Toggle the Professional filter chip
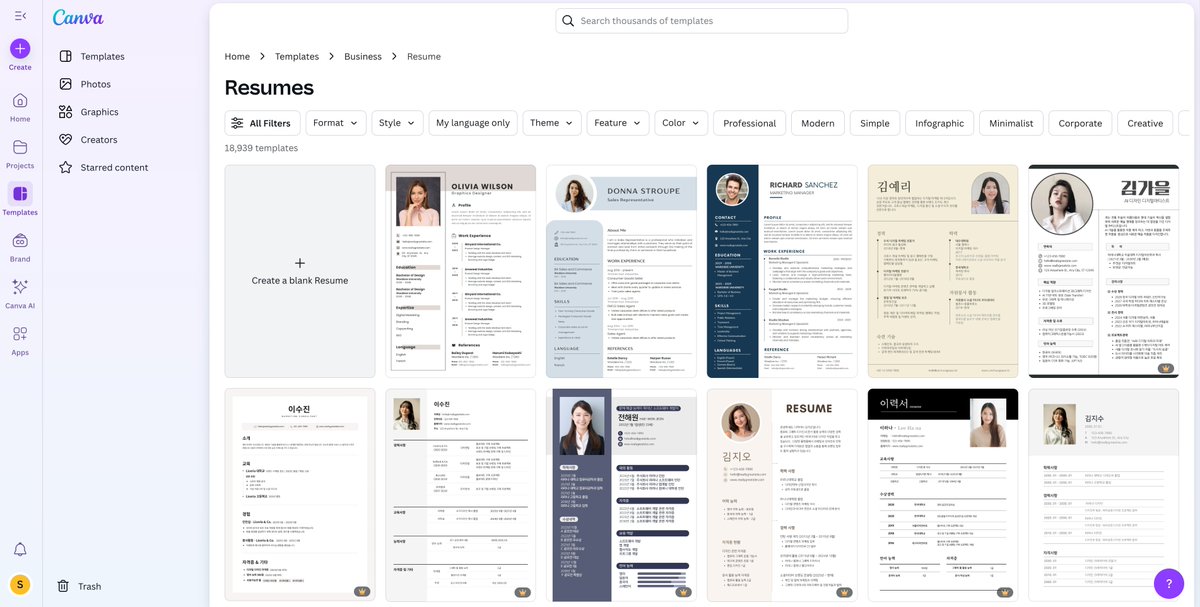The width and height of the screenshot is (1200, 607). click(750, 123)
